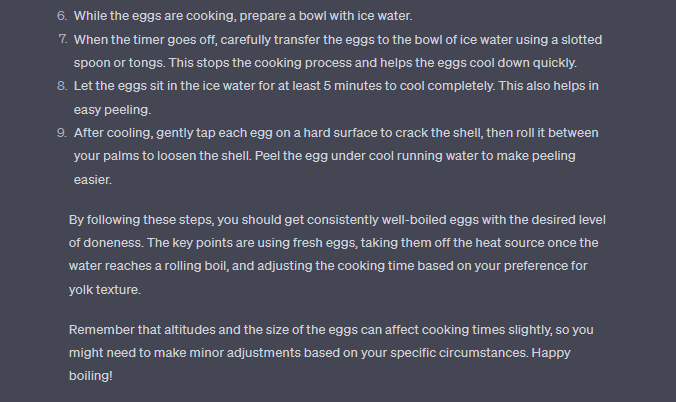Click the list number 6 marker
The width and height of the screenshot is (676, 402).
click(x=61, y=17)
